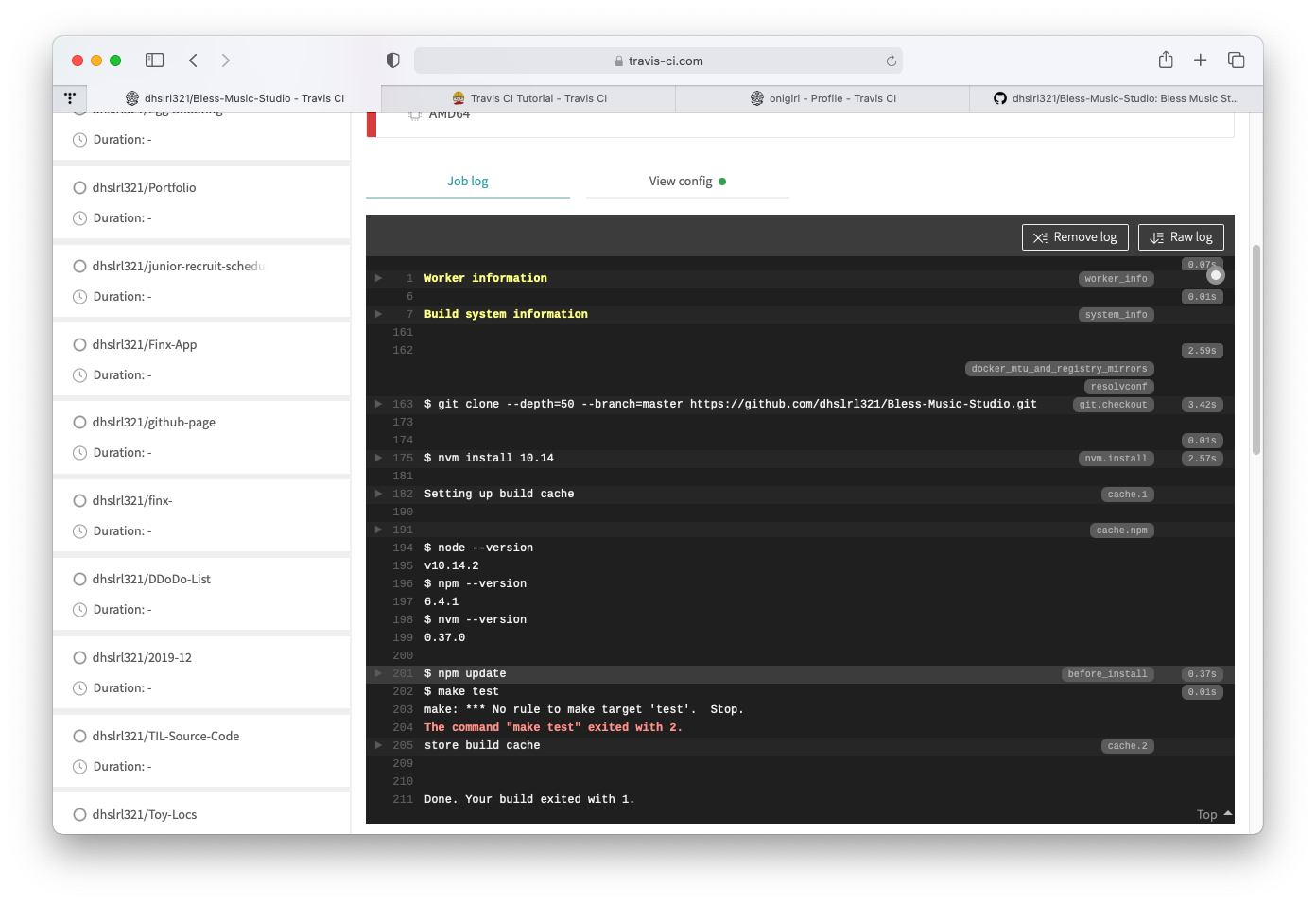Select the Bless-Music-Studio Travis CI browser tab
Image resolution: width=1316 pixels, height=904 pixels.
click(234, 98)
